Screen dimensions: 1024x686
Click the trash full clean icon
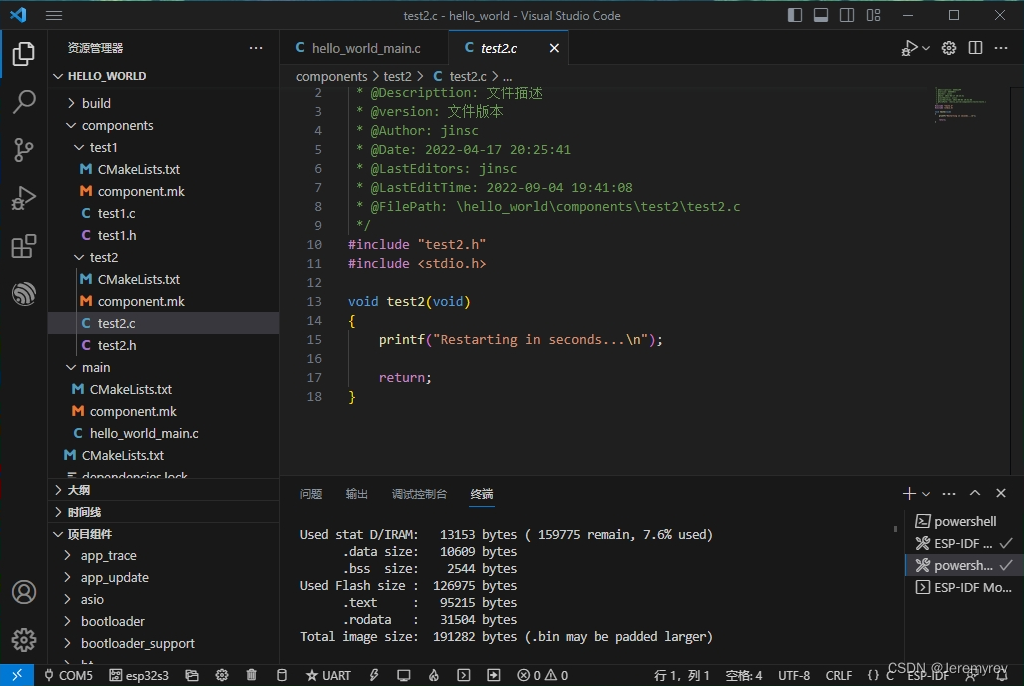[251, 675]
